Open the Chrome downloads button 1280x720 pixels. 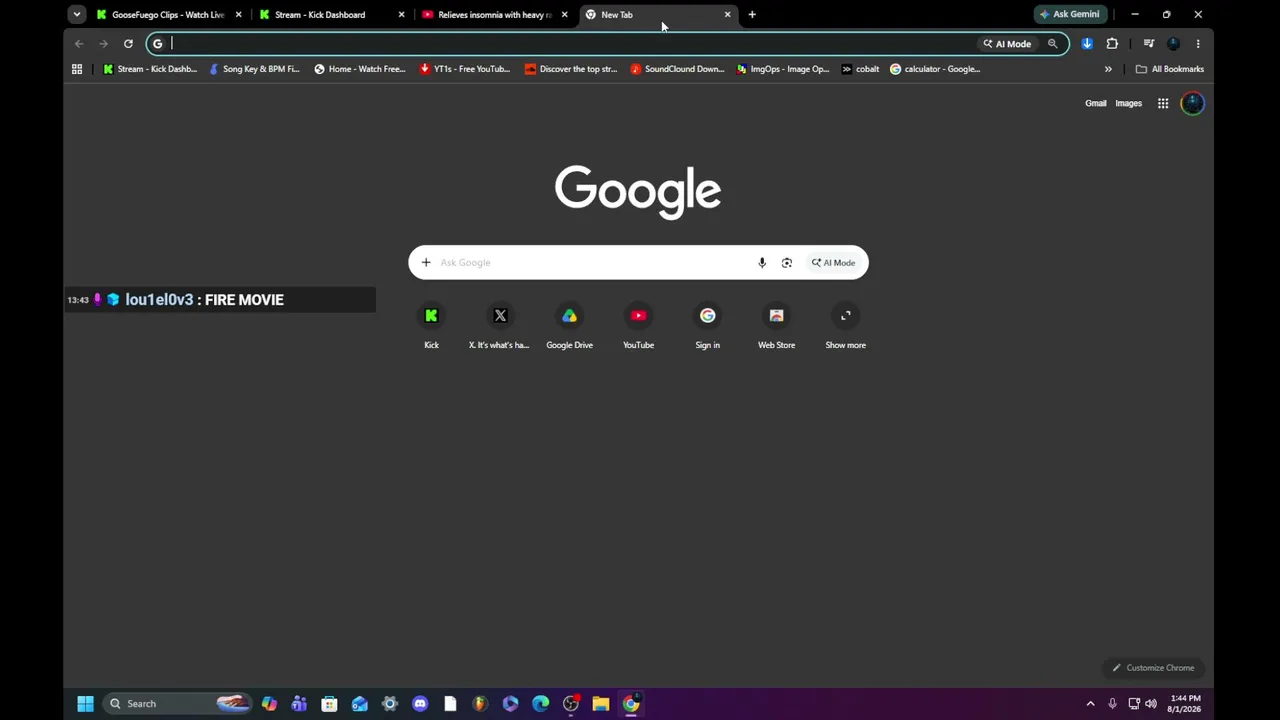(1087, 44)
